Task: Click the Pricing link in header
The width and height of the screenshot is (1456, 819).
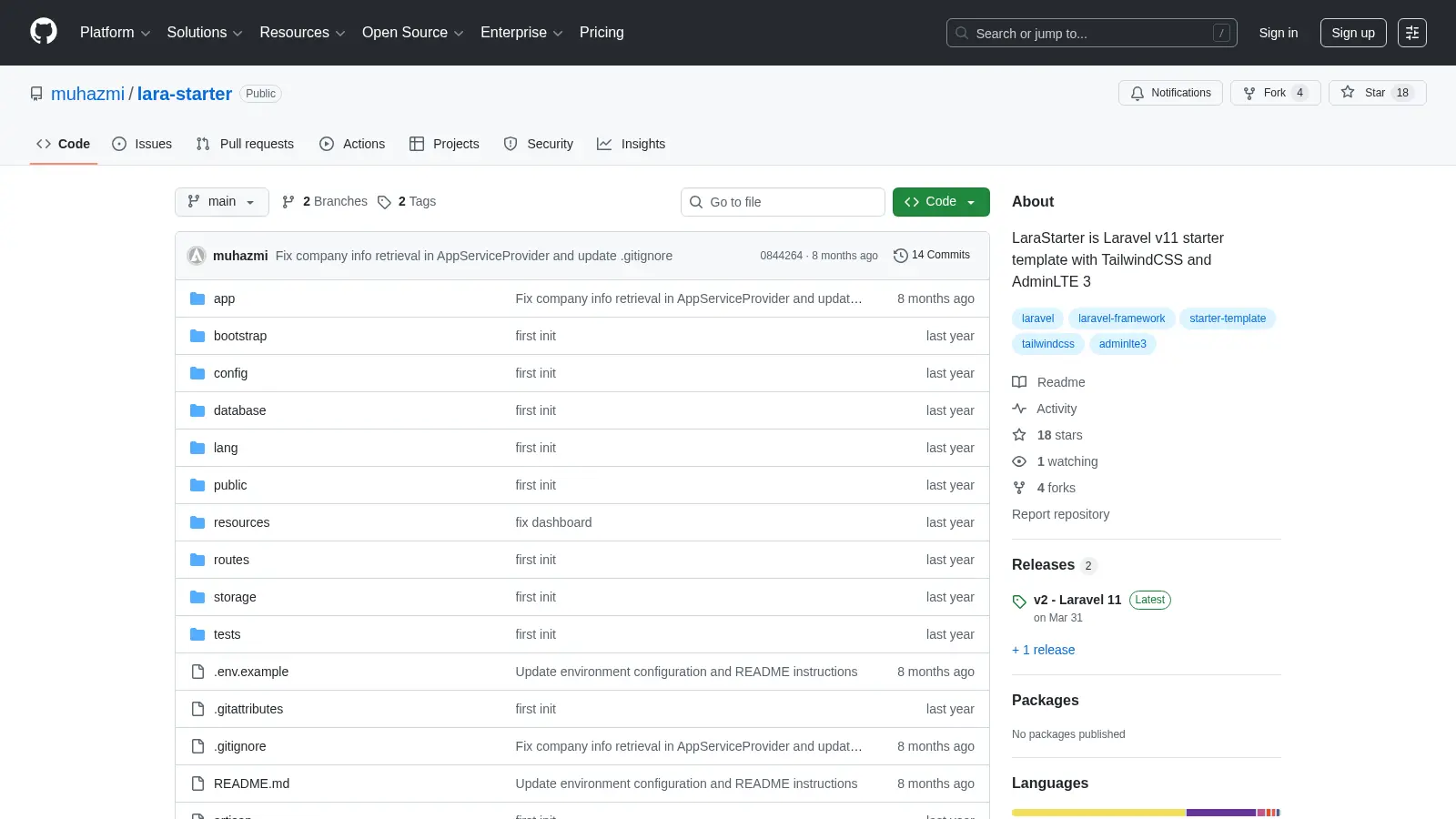Action: tap(602, 33)
